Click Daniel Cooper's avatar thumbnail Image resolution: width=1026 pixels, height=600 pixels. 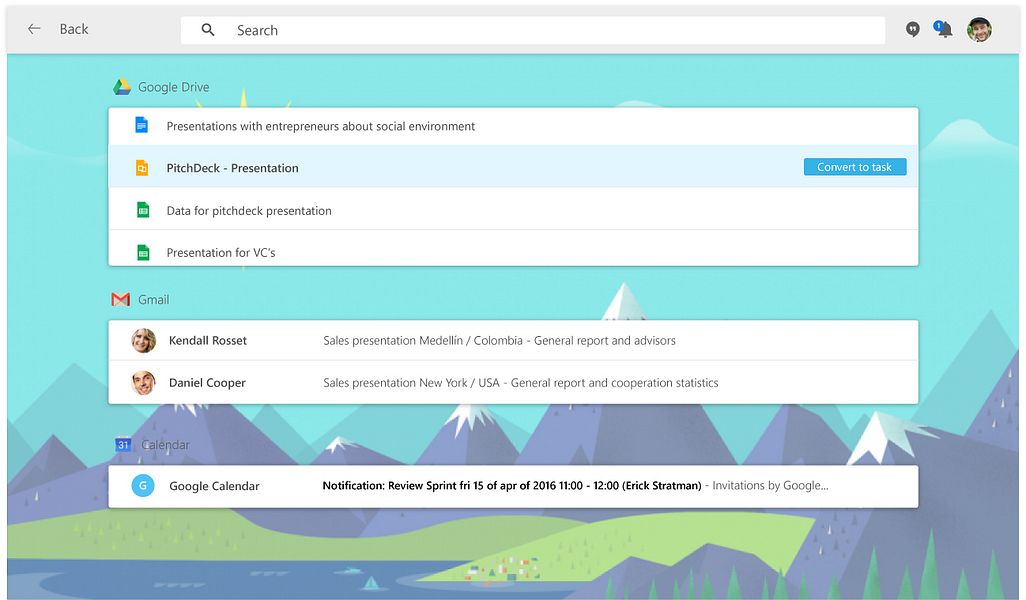coord(143,383)
